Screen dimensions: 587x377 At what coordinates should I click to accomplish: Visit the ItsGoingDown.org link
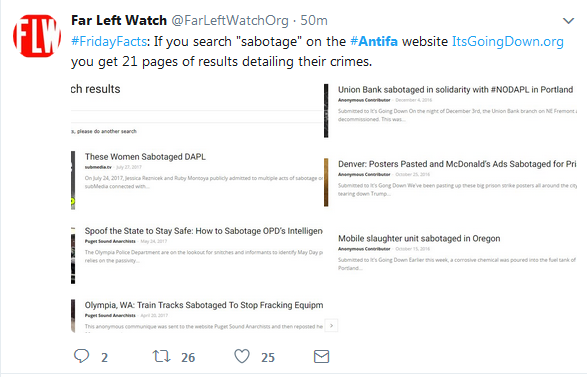pos(508,42)
